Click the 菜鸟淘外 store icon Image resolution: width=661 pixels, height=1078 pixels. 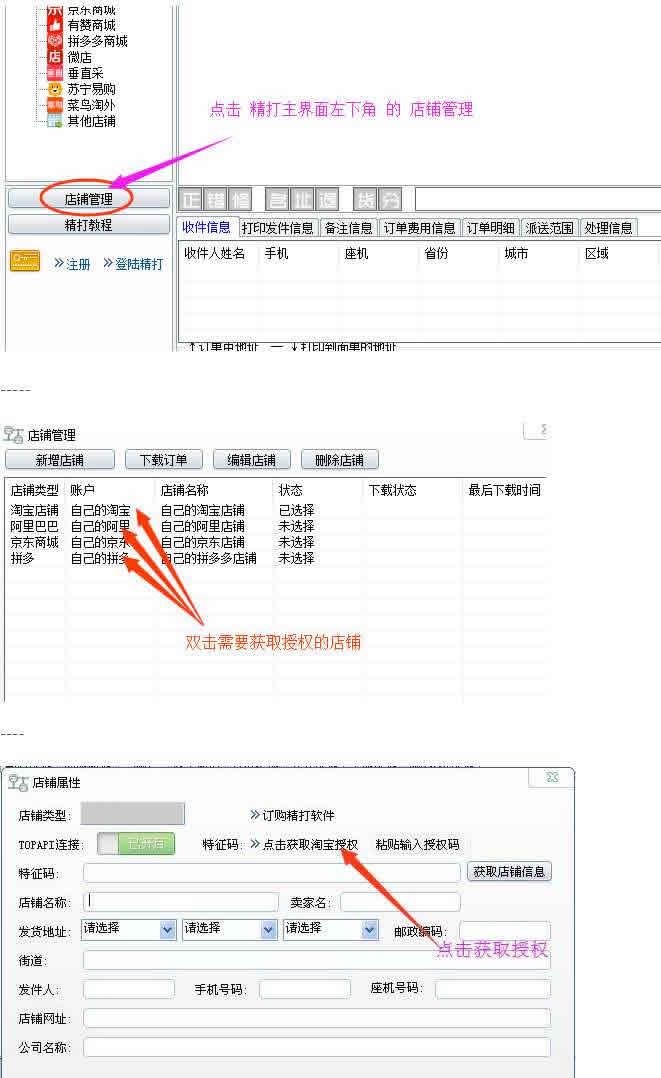tap(55, 105)
